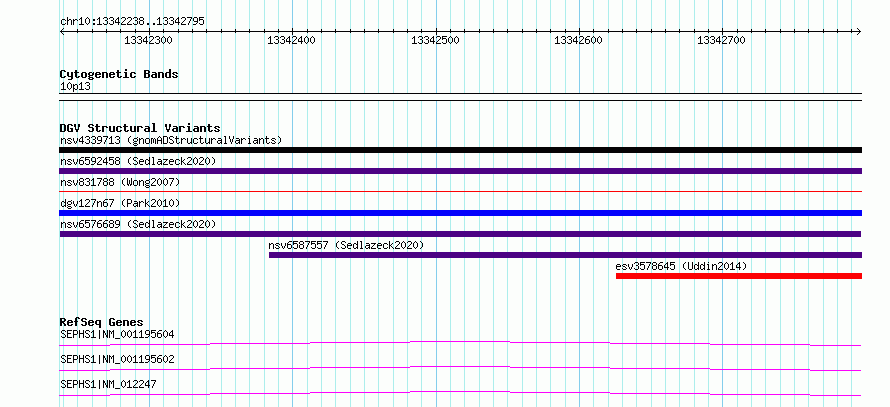Image resolution: width=890 pixels, height=407 pixels.
Task: Click the right arrowhead of the ruler
Action: (859, 32)
